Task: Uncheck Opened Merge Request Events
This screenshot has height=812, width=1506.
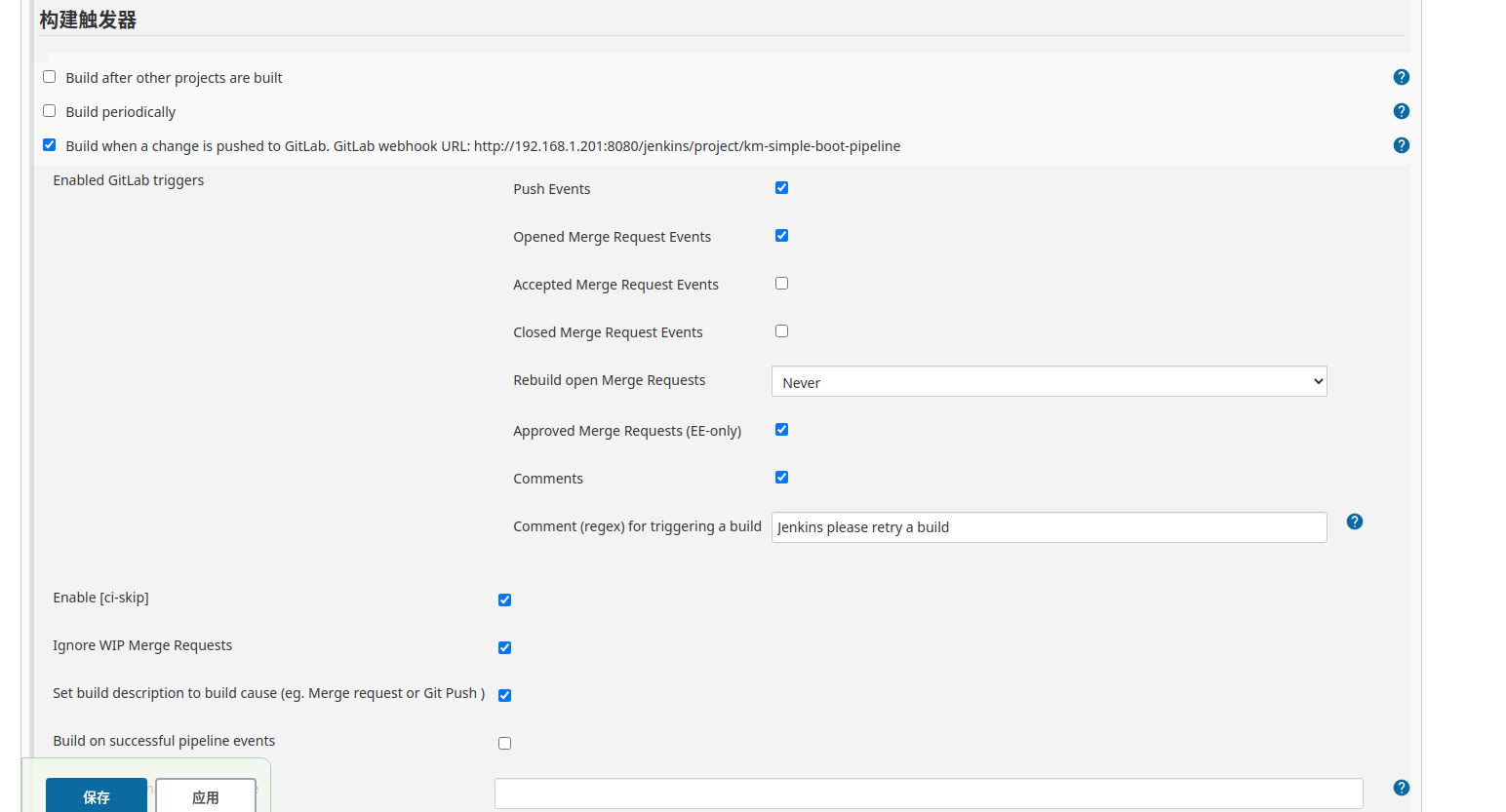Action: pos(781,236)
